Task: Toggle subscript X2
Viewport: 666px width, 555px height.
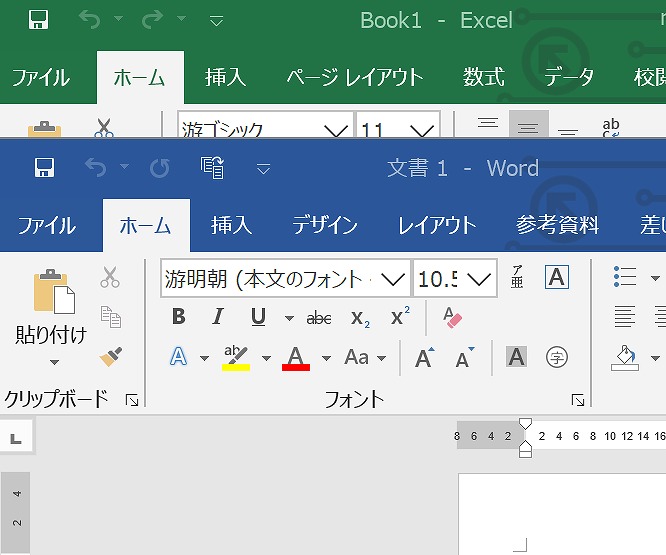Action: (x=361, y=318)
